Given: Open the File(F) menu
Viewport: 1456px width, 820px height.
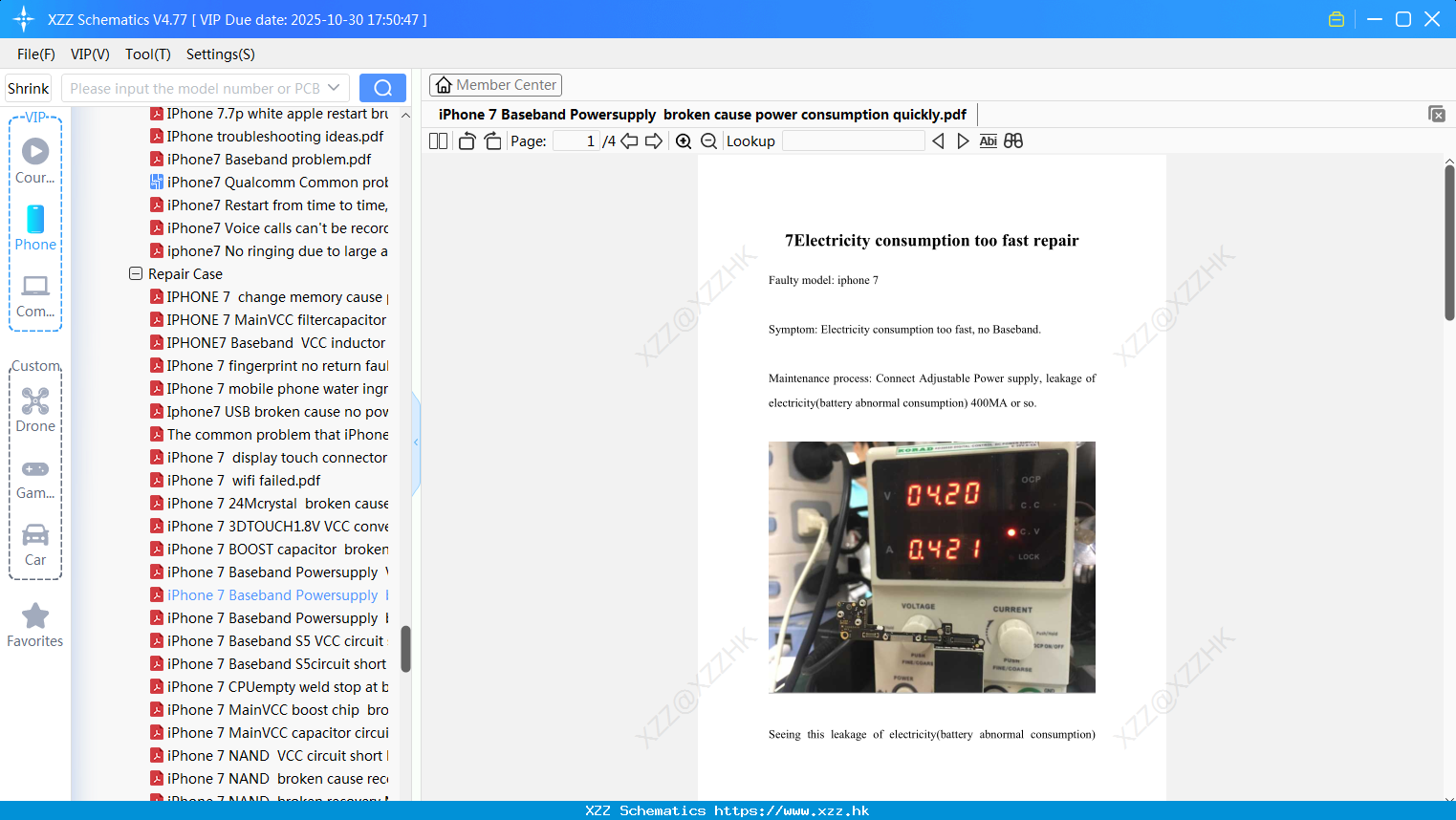Looking at the screenshot, I should (36, 54).
